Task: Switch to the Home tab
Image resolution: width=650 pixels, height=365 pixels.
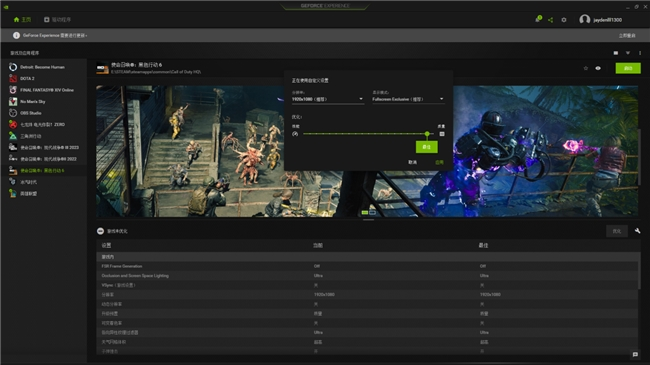Action: (22, 19)
